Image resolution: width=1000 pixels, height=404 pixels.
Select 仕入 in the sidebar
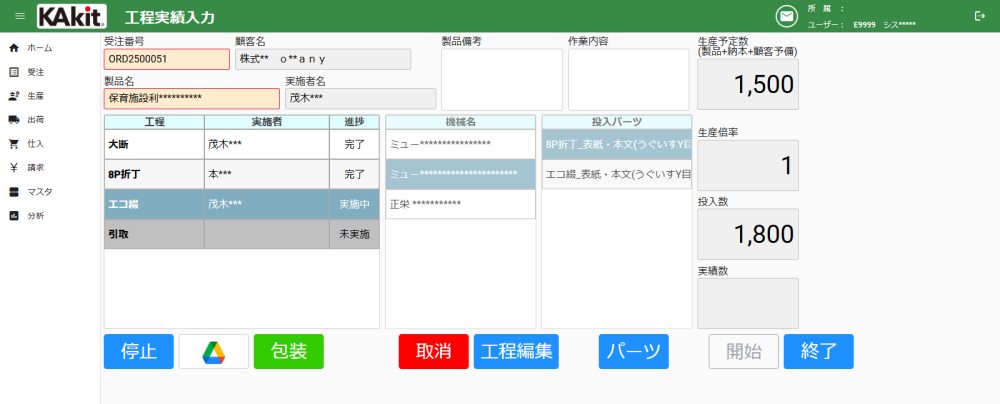click(x=35, y=144)
